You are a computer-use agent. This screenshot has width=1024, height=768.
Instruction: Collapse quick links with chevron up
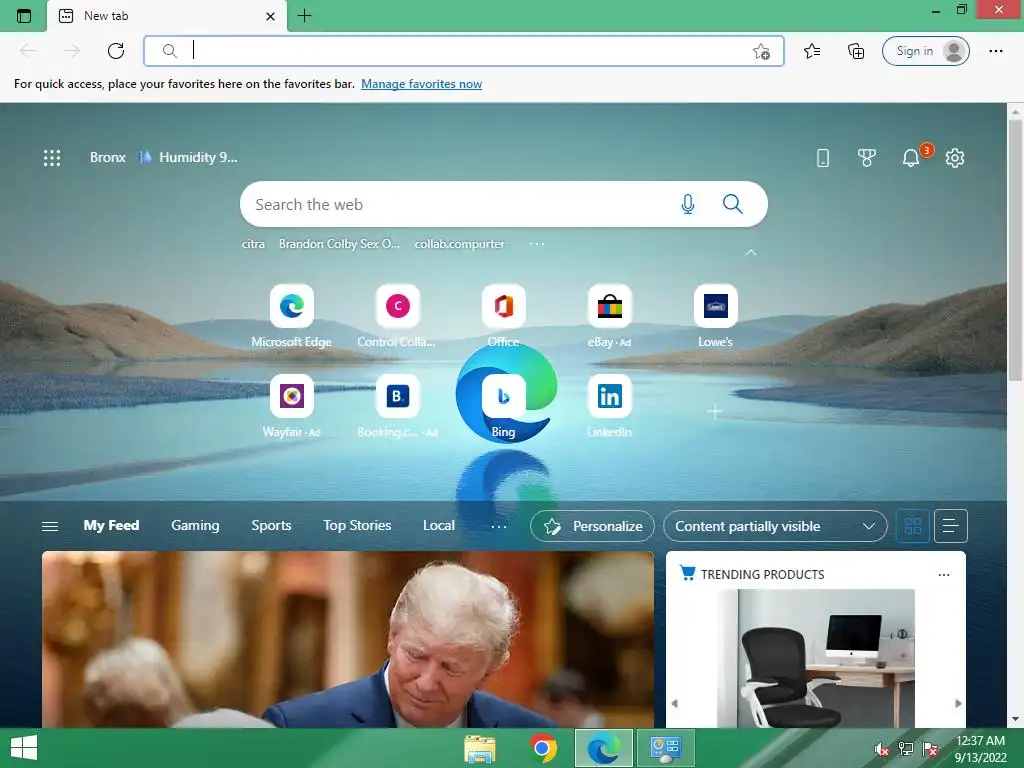751,252
